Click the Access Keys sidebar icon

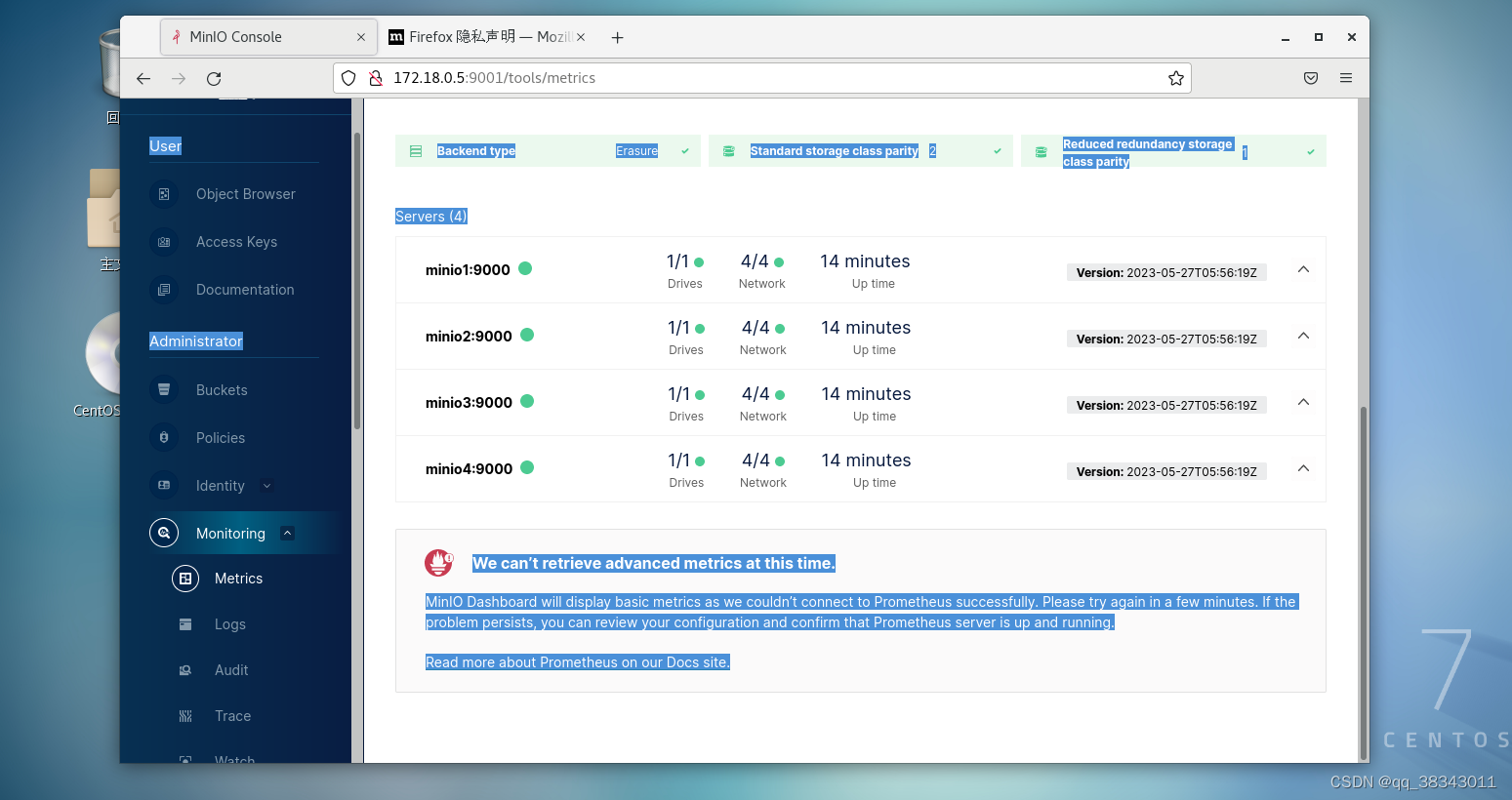pyautogui.click(x=164, y=242)
